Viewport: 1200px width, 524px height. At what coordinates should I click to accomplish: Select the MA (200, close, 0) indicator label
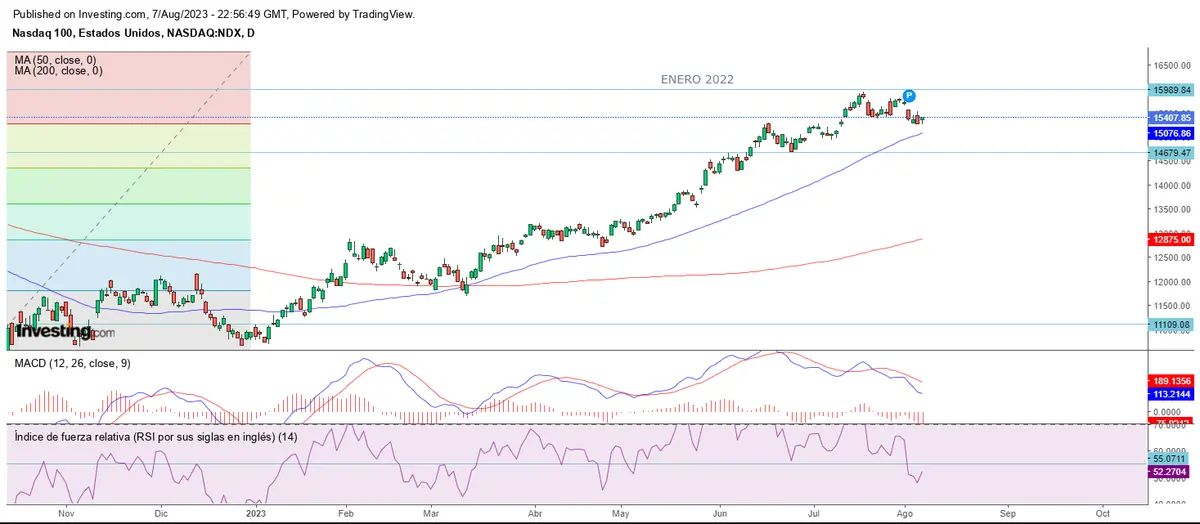click(58, 71)
